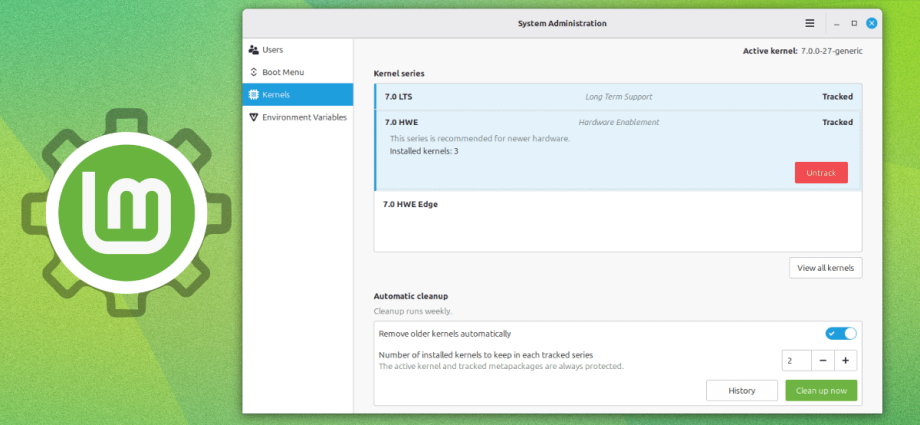The height and width of the screenshot is (425, 920).
Task: Click the Kernels chip icon in the sidebar
Action: 253,95
